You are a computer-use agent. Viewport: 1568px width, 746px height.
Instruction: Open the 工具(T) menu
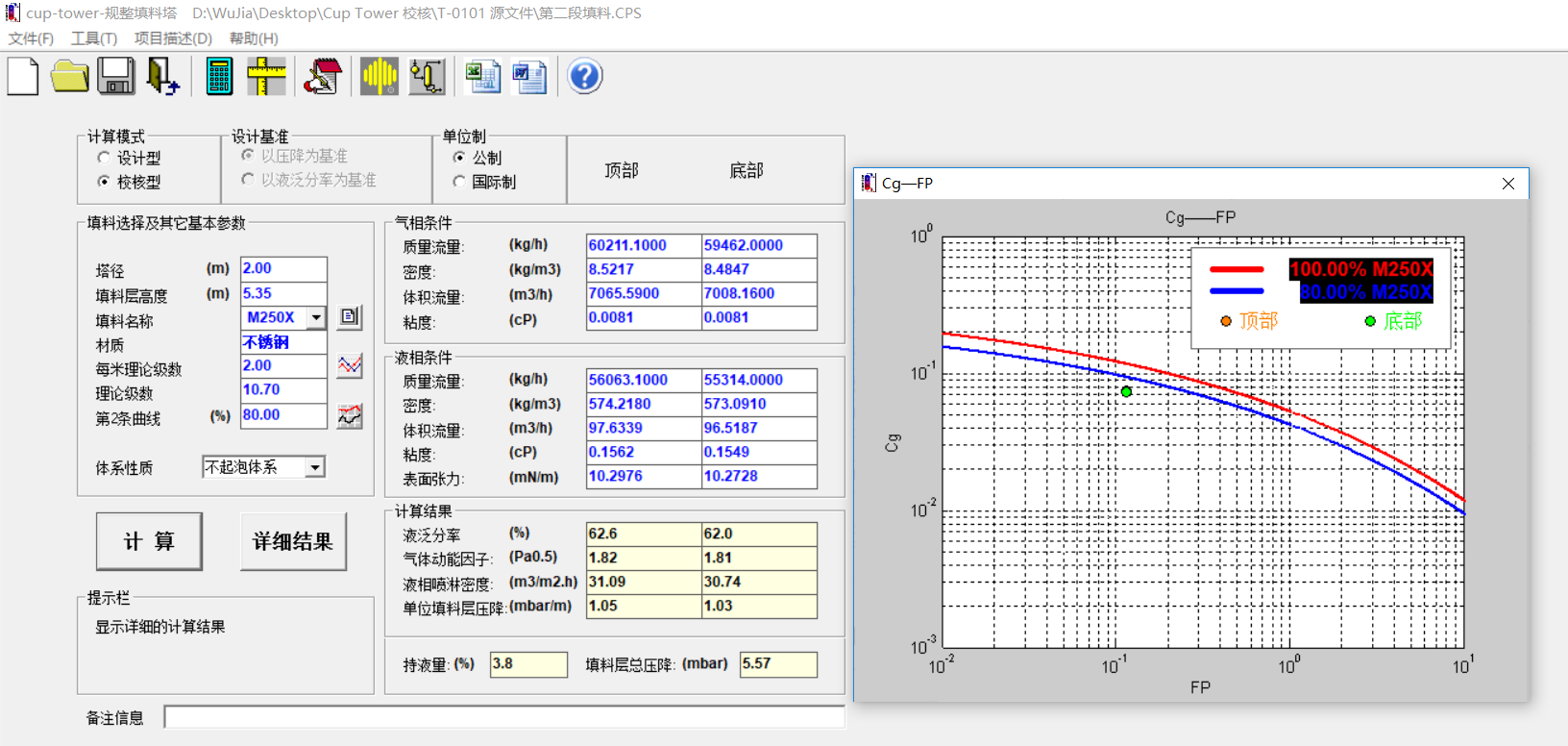point(94,38)
